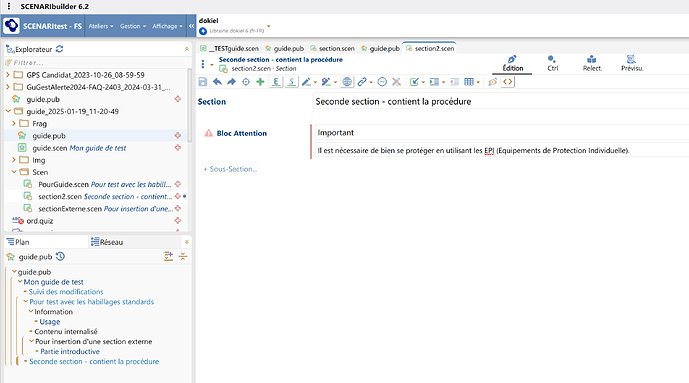The width and height of the screenshot is (689, 383).
Task: Click the insert table icon
Action: [x=469, y=82]
